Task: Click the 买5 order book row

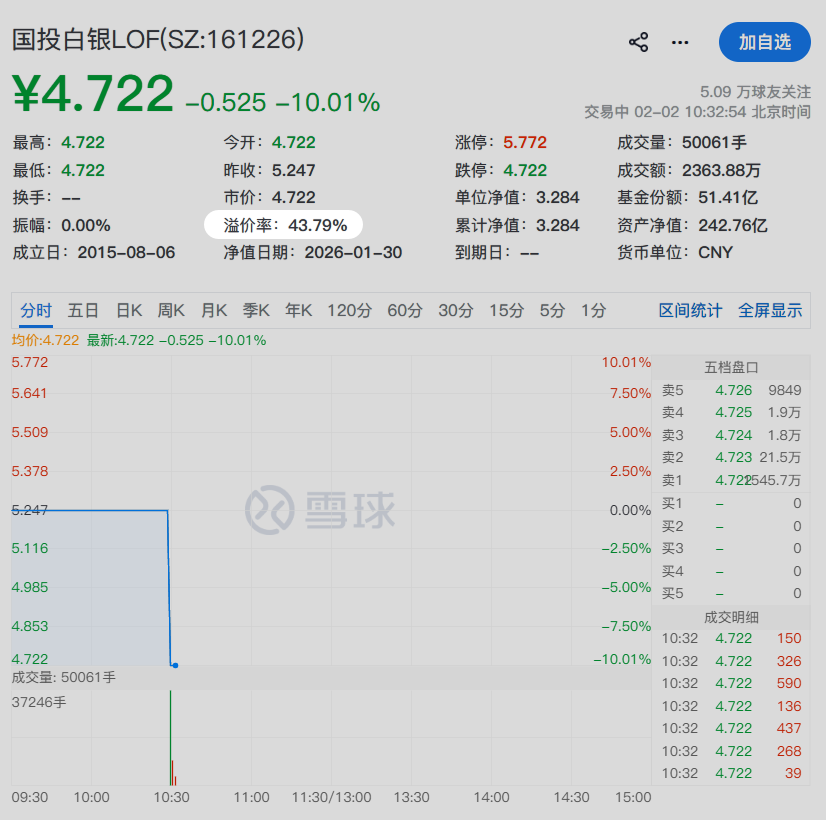Action: (731, 594)
